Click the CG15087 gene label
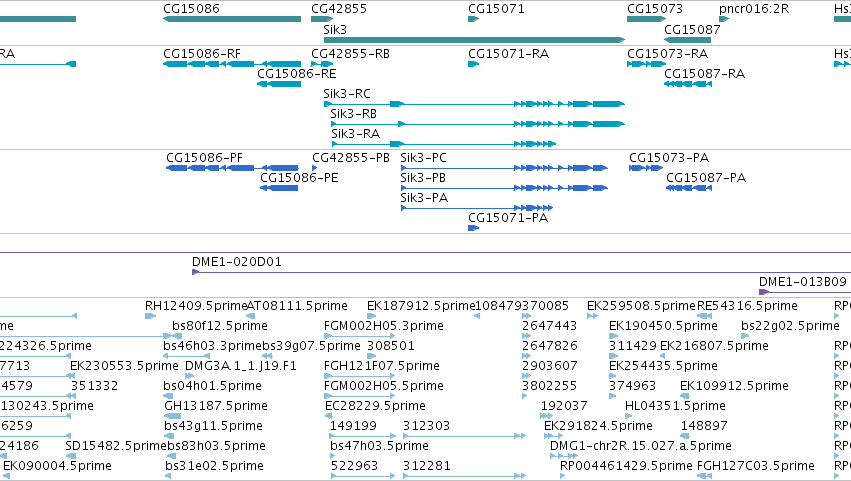 tap(692, 30)
